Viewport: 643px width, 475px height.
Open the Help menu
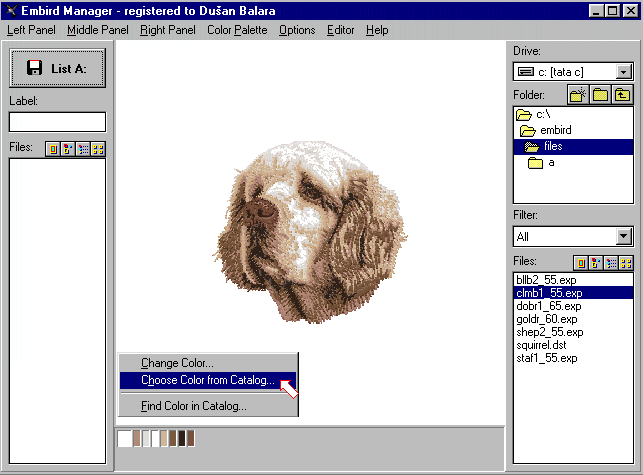[x=377, y=30]
